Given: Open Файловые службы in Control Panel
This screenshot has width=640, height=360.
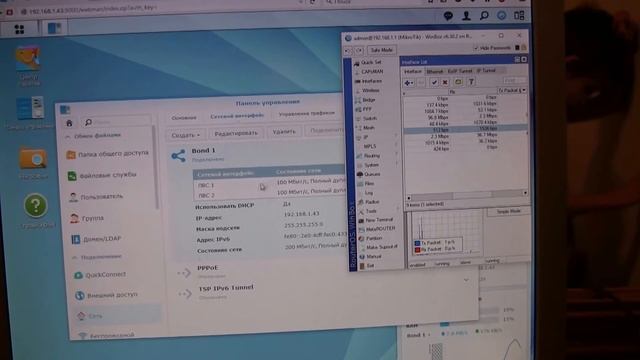Looking at the screenshot, I should coord(102,176).
